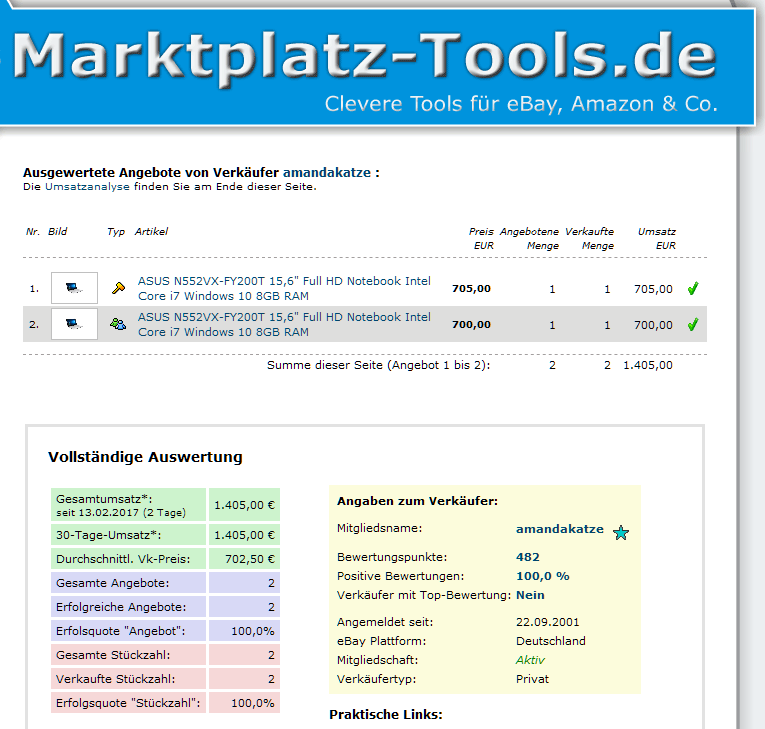
Task: Open the first listing's laptop thumbnail
Action: click(x=74, y=289)
